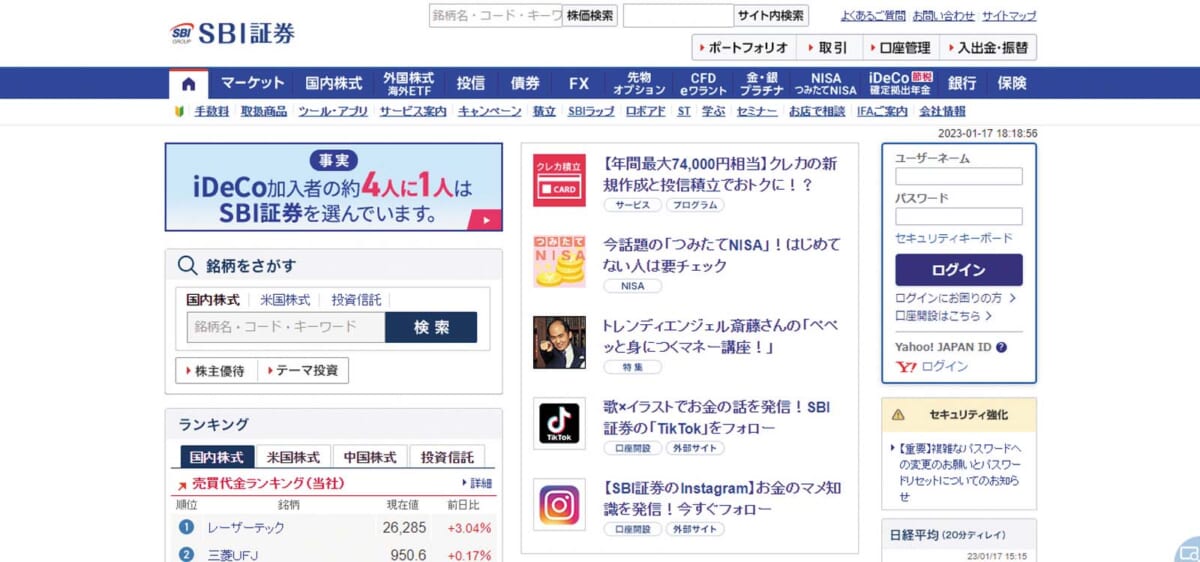Click the 入出金・振替 button
Image resolution: width=1200 pixels, height=562 pixels.
point(989,47)
